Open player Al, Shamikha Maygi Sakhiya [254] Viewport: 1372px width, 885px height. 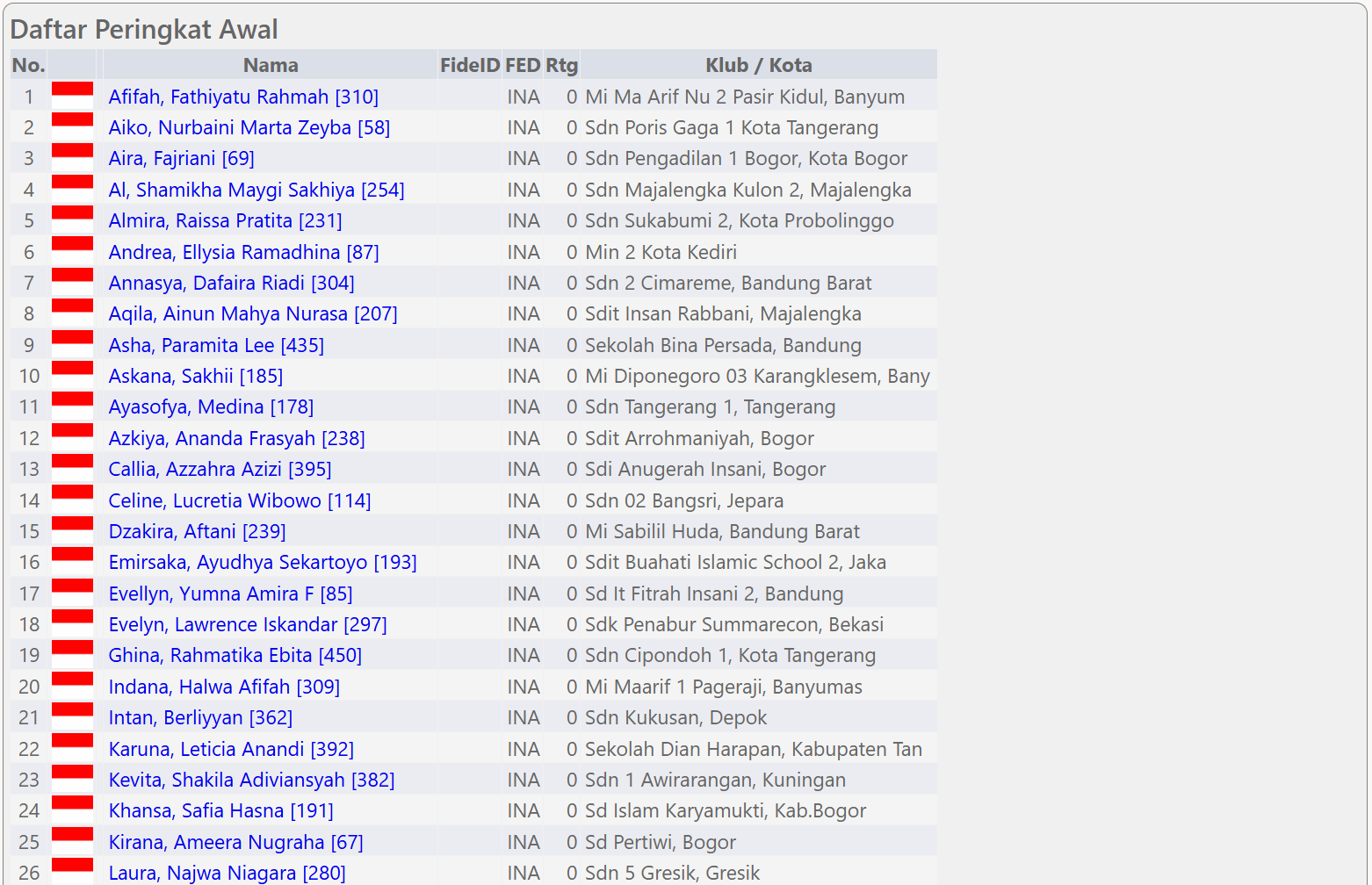[256, 190]
